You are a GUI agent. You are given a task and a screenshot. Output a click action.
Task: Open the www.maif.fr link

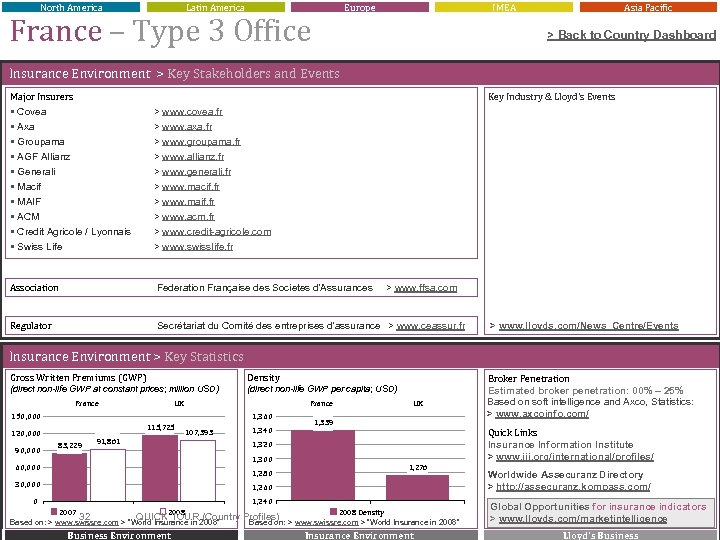188,202
